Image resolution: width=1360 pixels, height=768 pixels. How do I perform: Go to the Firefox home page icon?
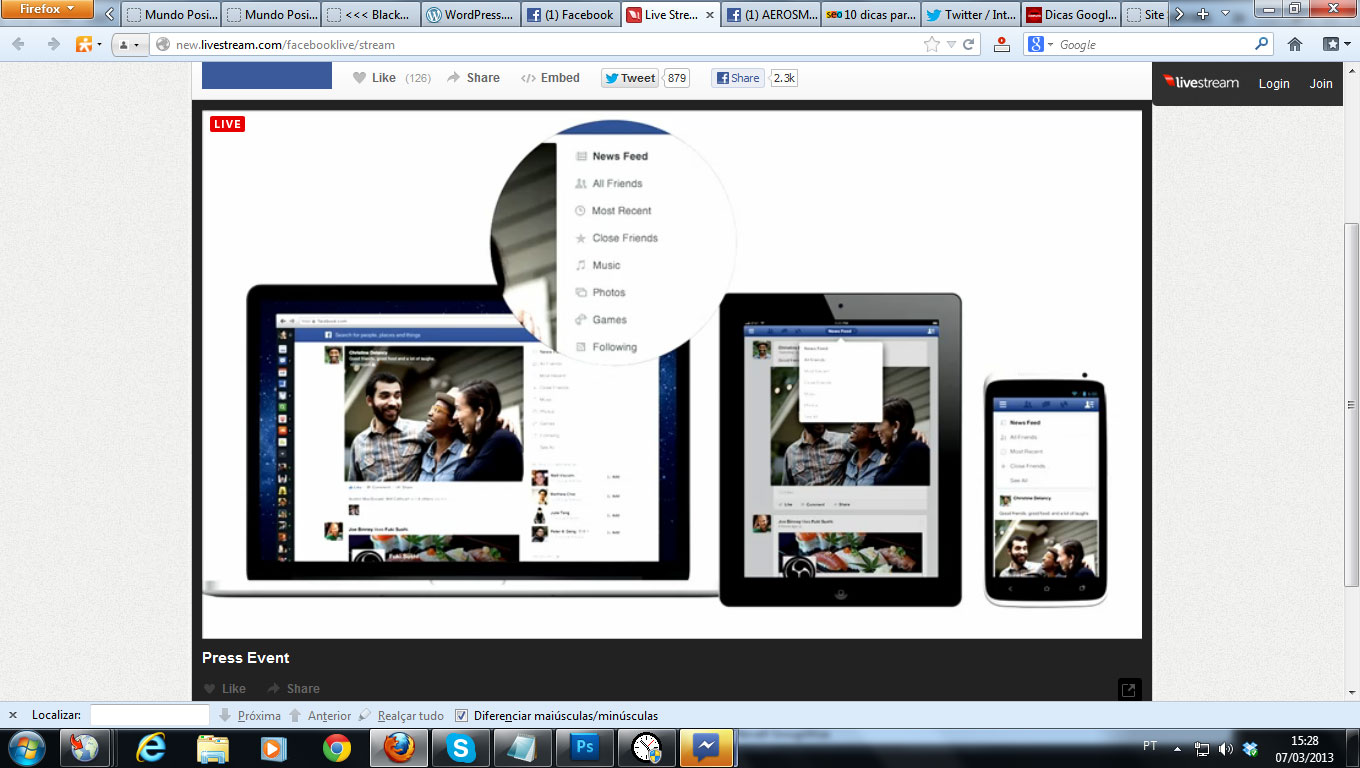pos(1295,44)
